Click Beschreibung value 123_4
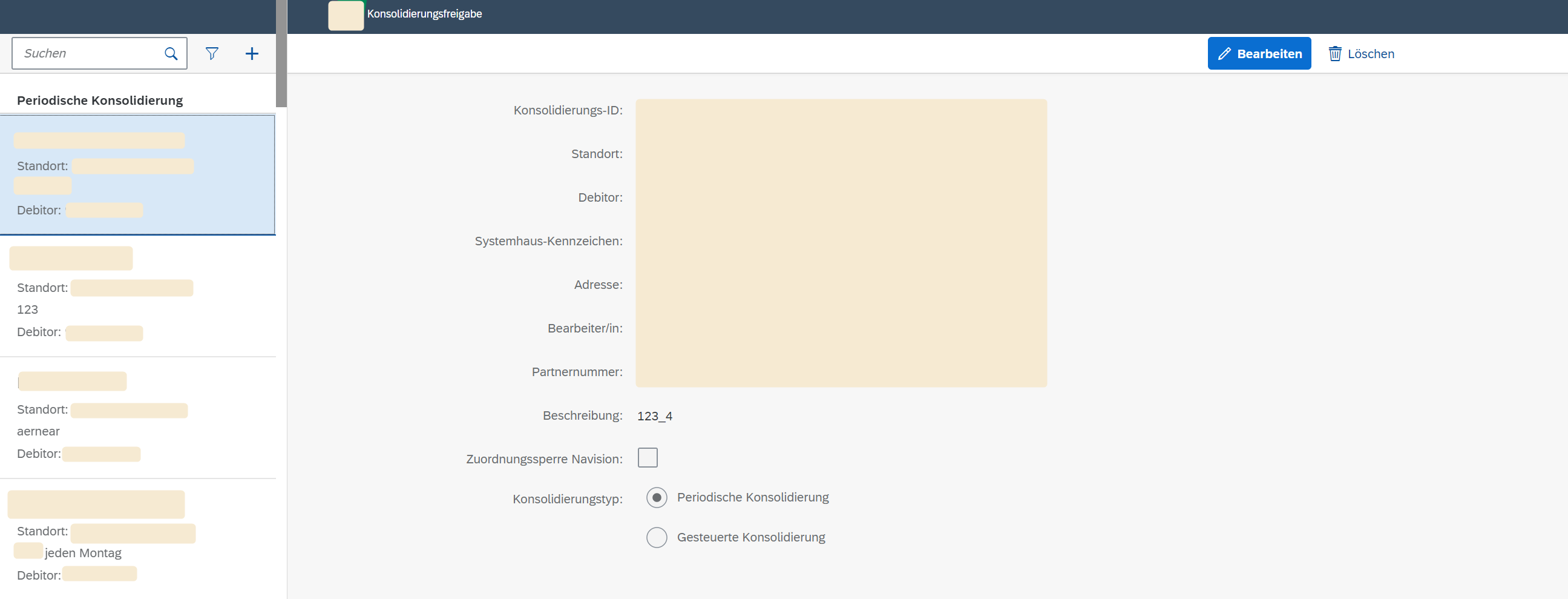The image size is (1568, 599). click(654, 416)
